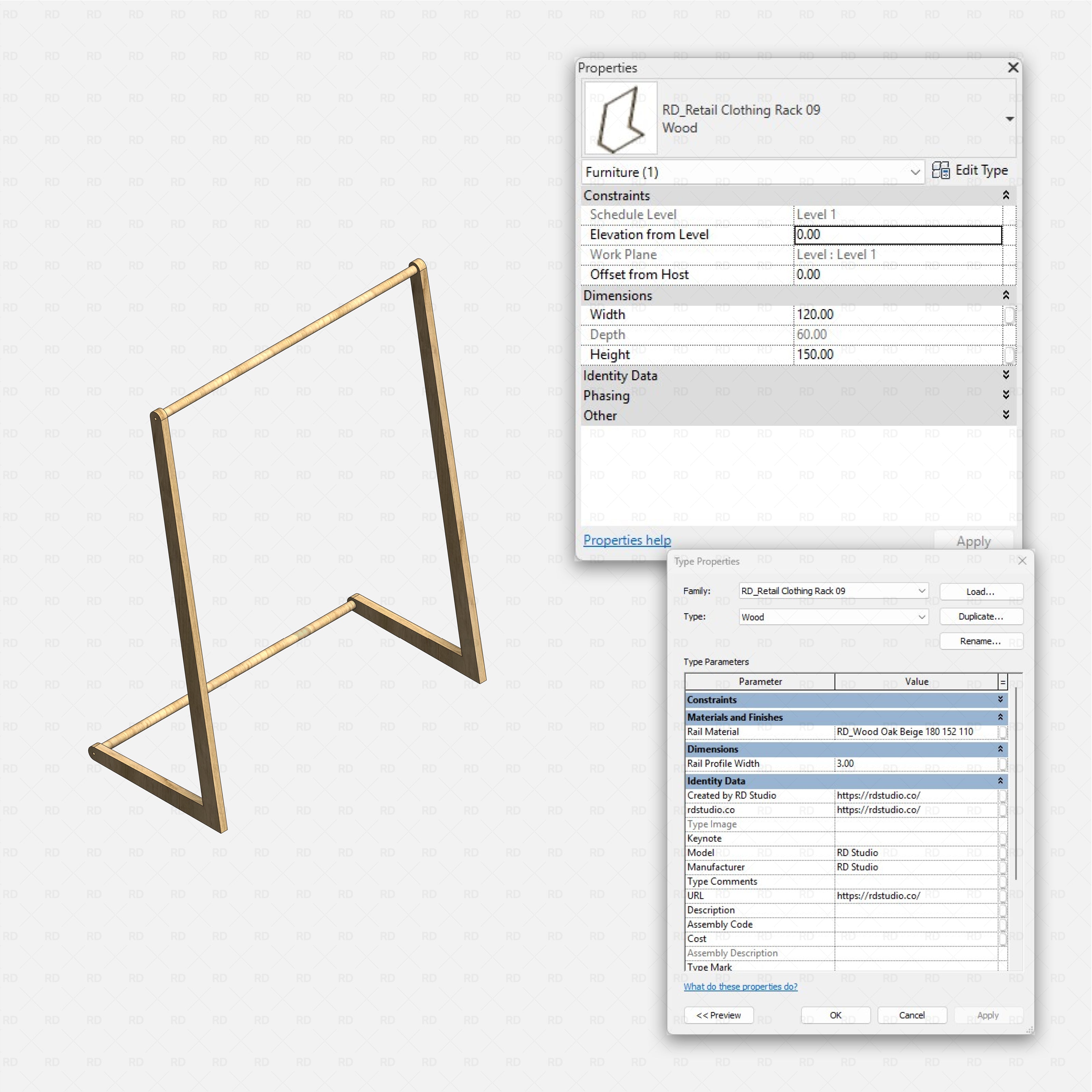
Task: Expand the Identity Data section in Properties
Action: click(1006, 375)
